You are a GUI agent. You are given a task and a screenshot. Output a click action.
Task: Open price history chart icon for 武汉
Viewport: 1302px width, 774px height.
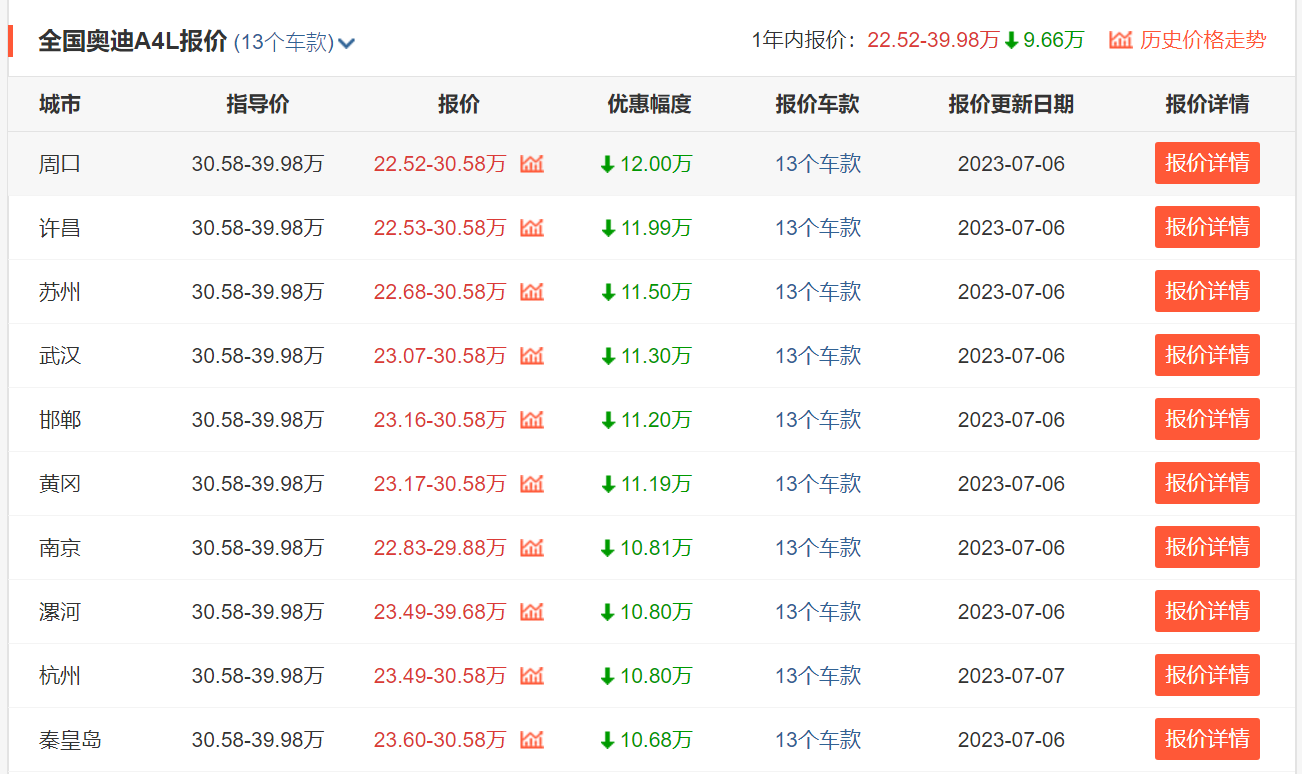click(x=531, y=355)
